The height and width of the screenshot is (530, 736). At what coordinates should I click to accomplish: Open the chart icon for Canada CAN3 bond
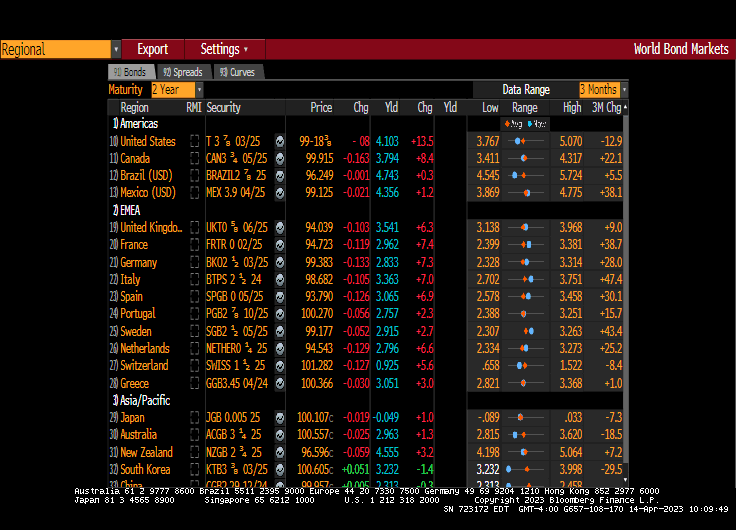pos(280,159)
